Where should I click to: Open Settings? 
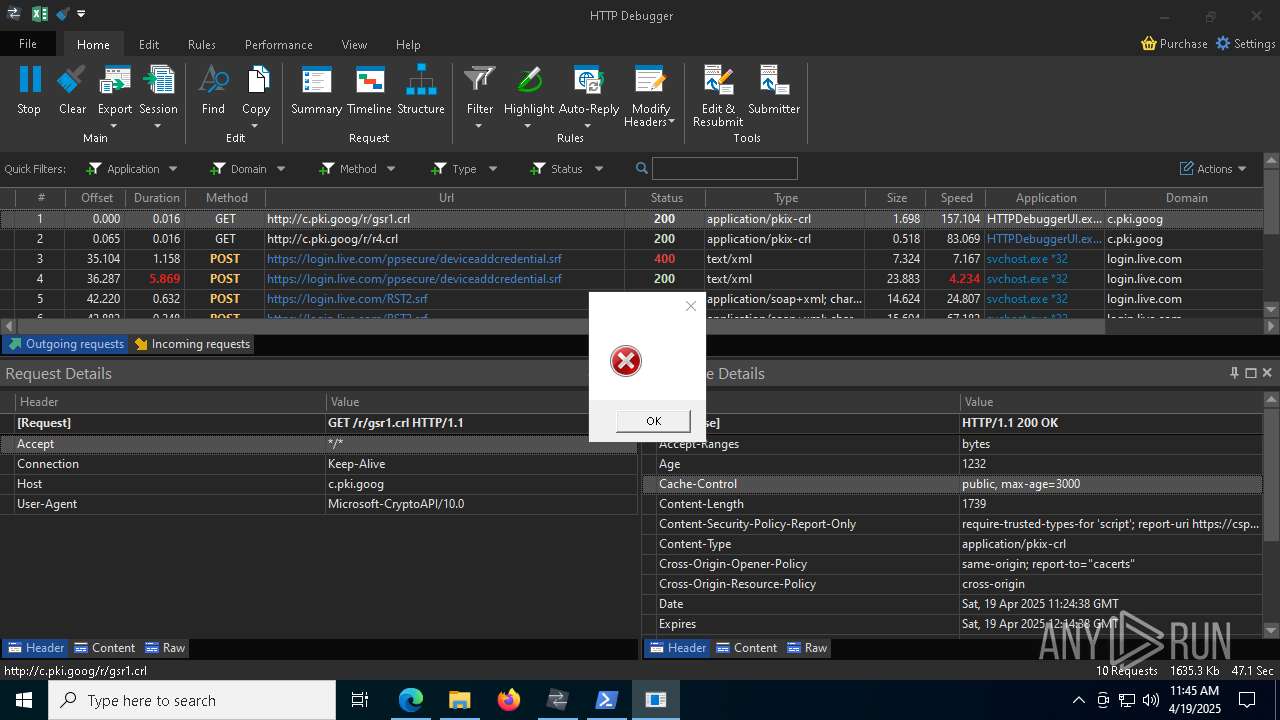pyautogui.click(x=1245, y=43)
